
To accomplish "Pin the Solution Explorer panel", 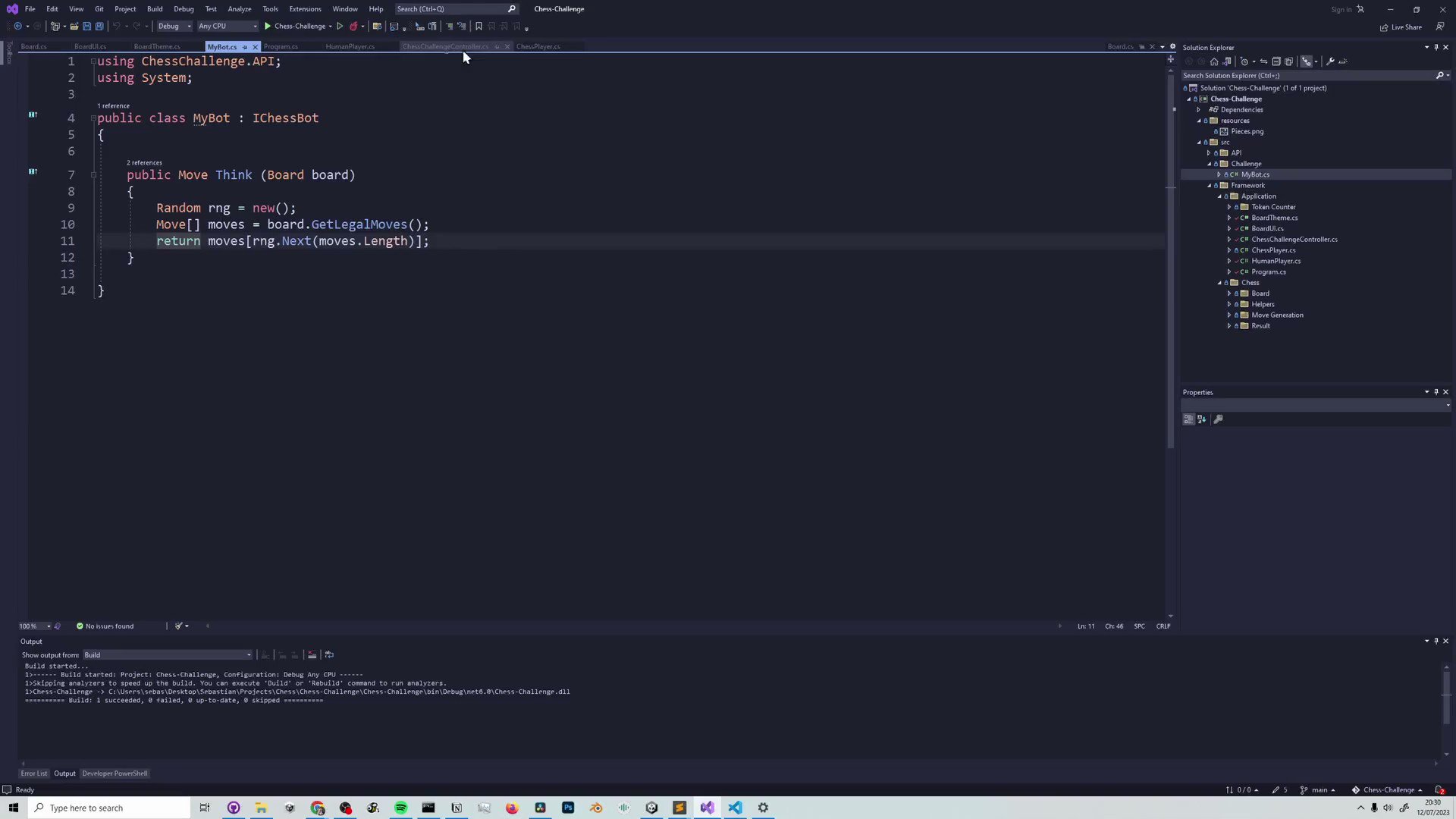I will click(1436, 47).
